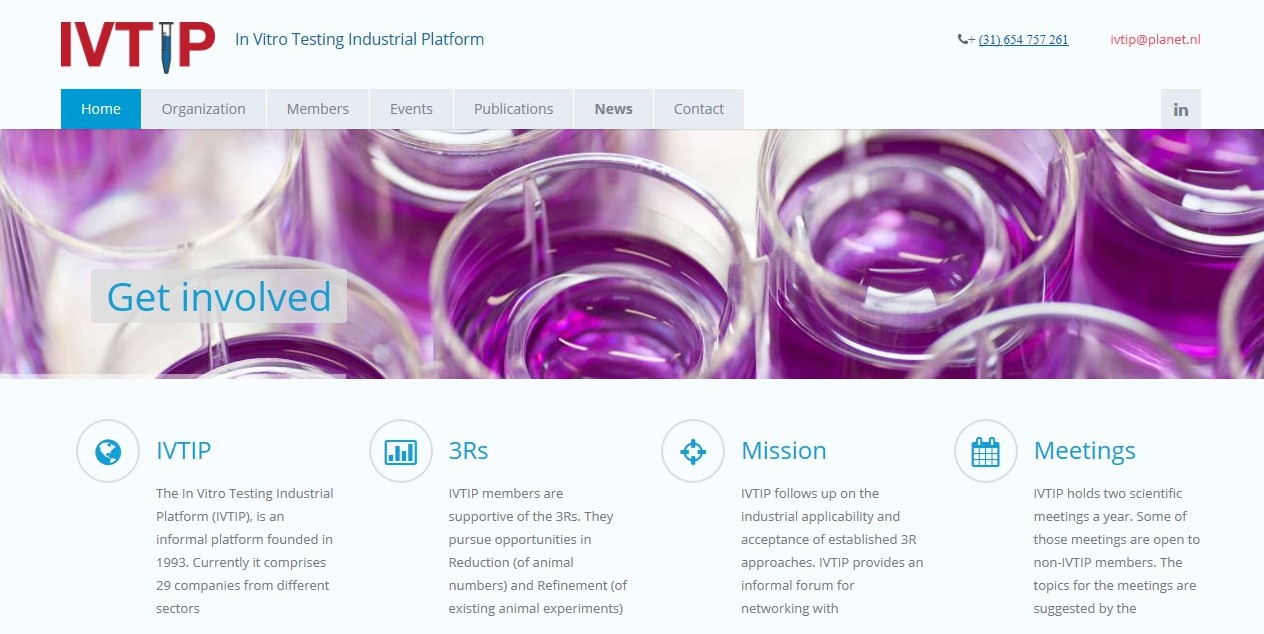1264x634 pixels.
Task: Click the bar chart icon beside 3Rs
Action: coord(400,451)
